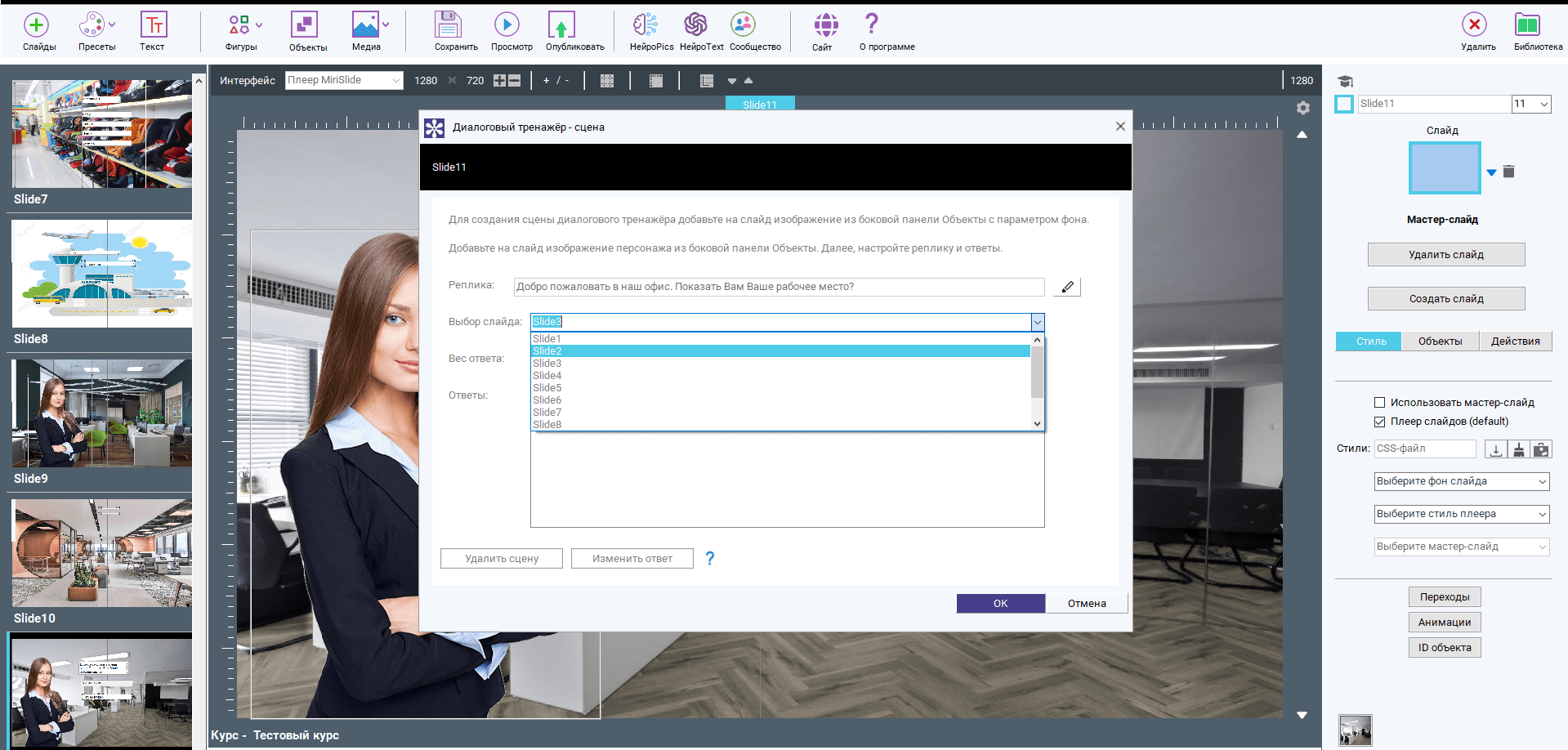Screen dimensions: 1568x750
Task: Open the Плеер MiriSlide interface dropdown
Action: [x=344, y=80]
